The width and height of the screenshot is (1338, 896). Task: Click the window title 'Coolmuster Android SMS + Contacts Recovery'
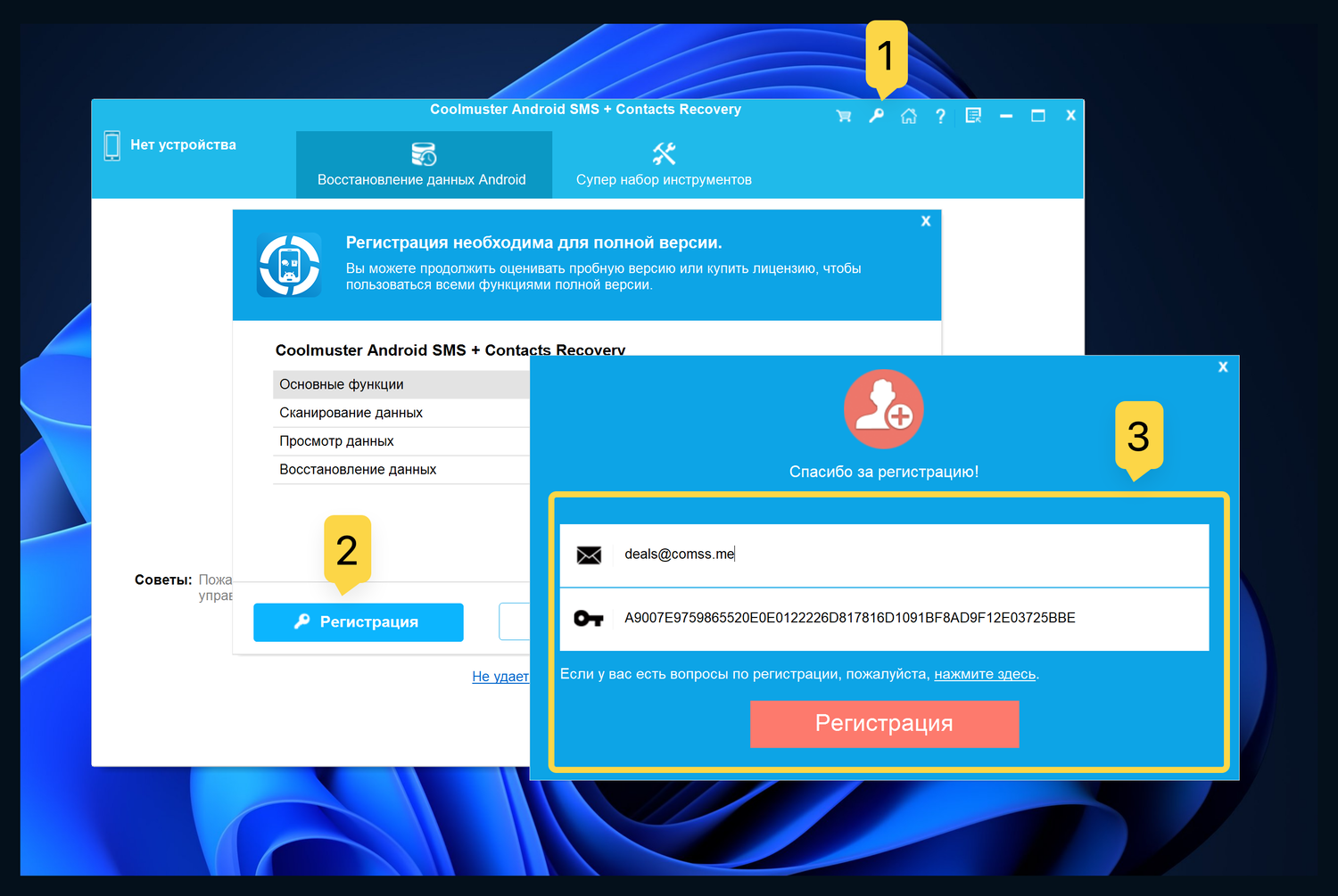pyautogui.click(x=586, y=110)
